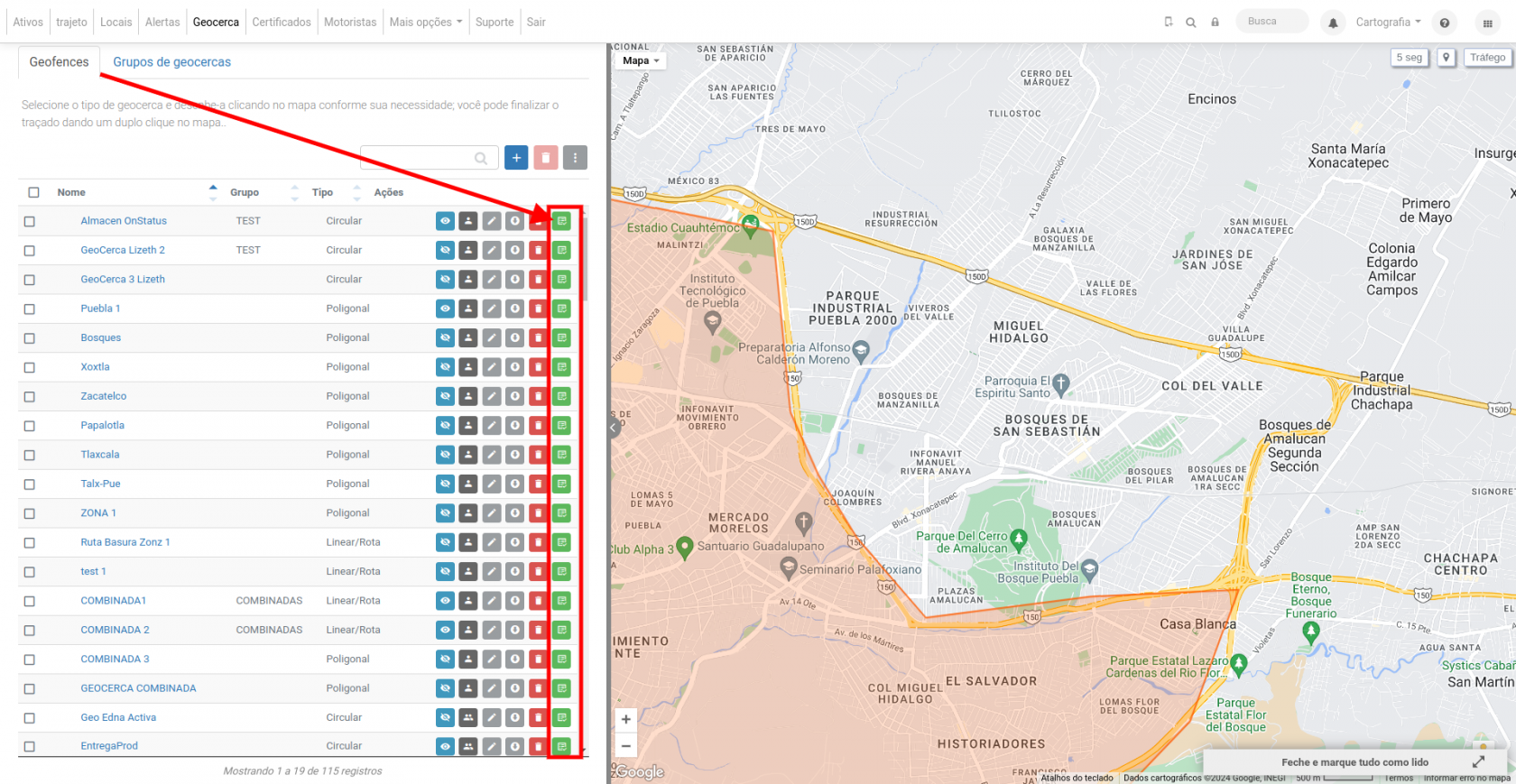Add a new geofence with the plus button
The image size is (1516, 784).
[516, 158]
